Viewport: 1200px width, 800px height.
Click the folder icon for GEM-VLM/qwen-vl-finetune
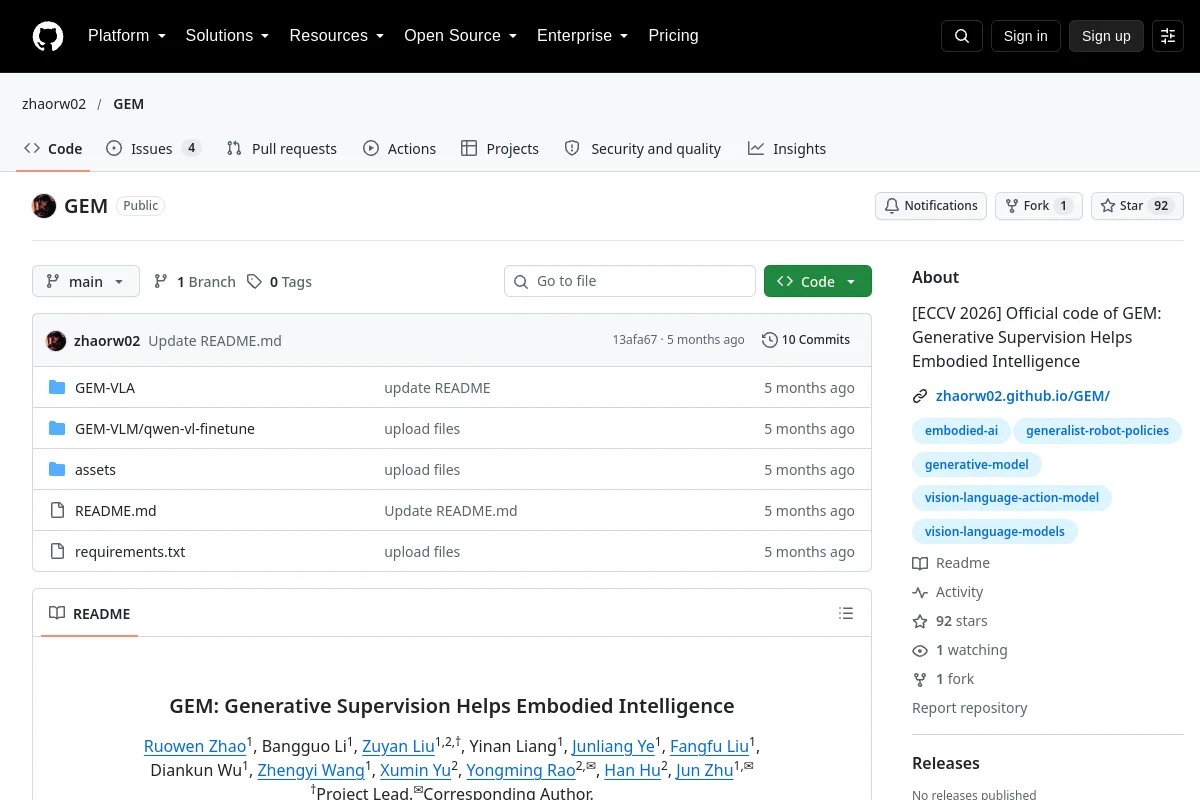pos(57,429)
